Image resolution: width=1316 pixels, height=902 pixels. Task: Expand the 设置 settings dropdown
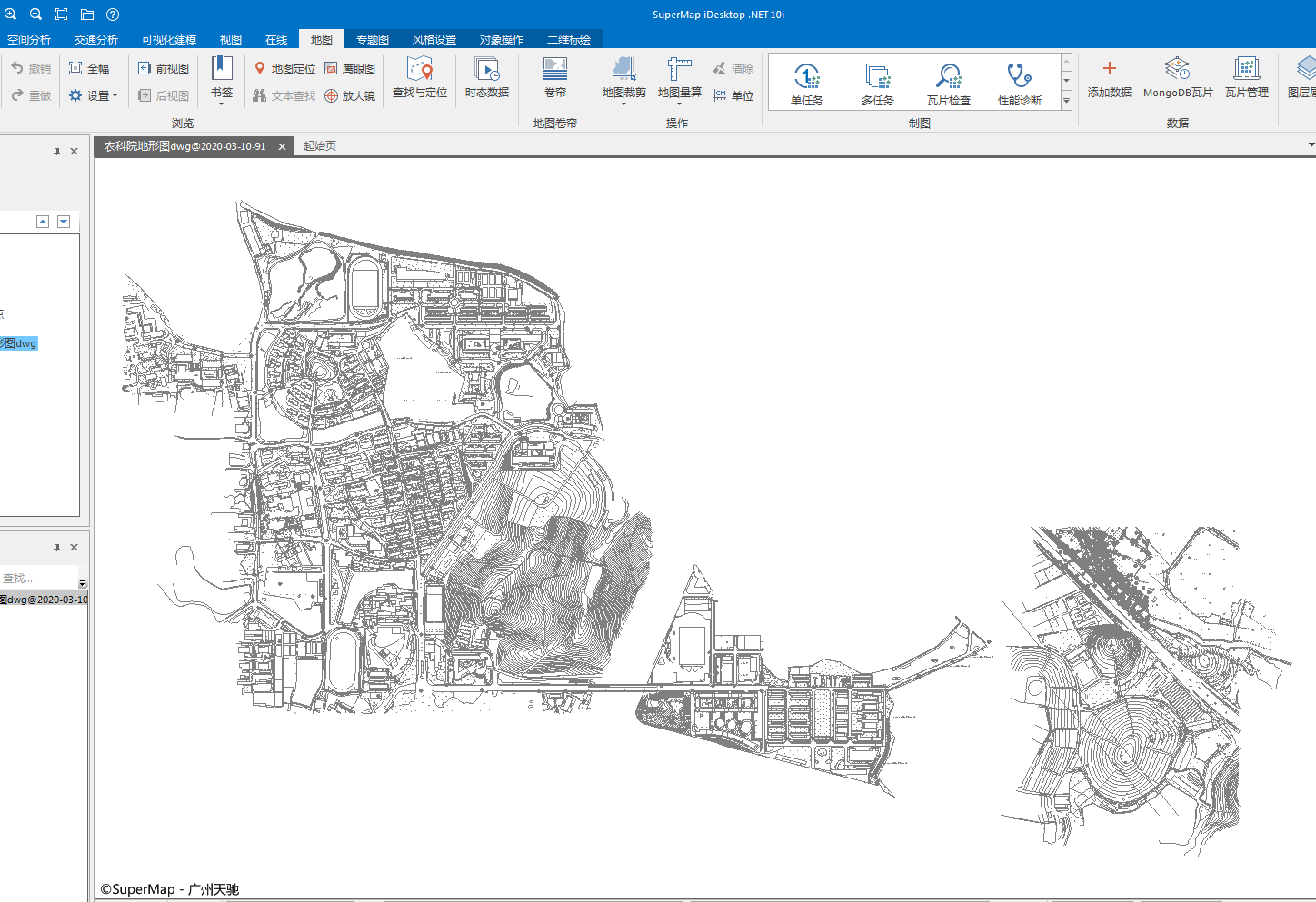coord(94,96)
